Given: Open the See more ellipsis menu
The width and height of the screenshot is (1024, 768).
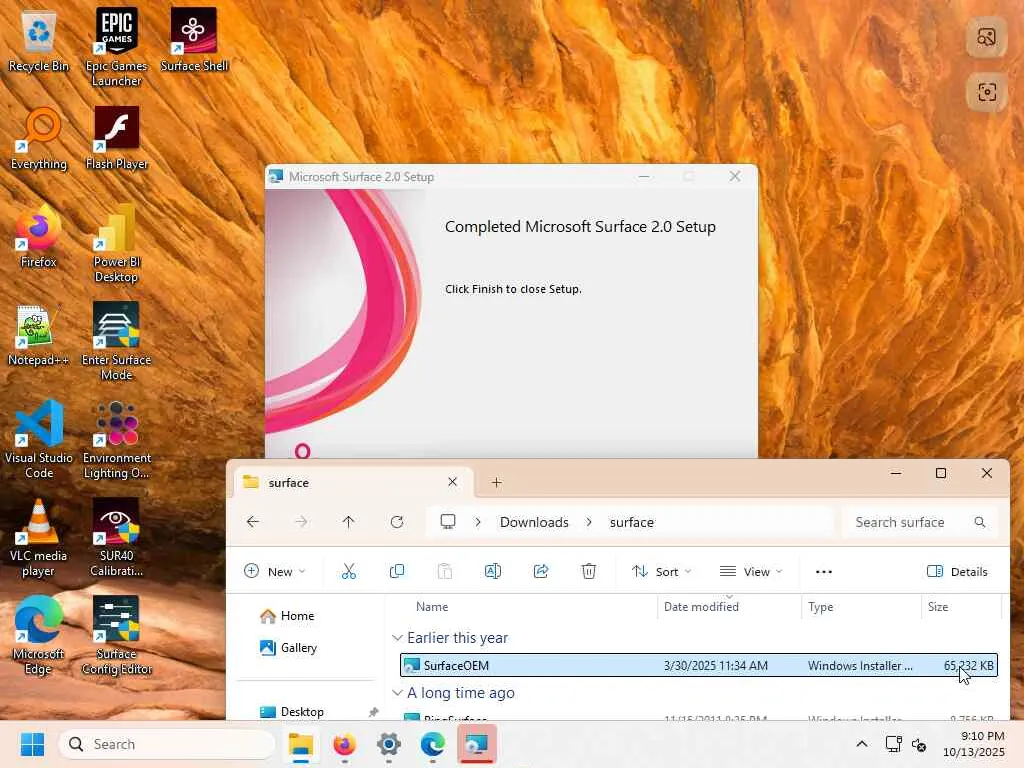Looking at the screenshot, I should 824,571.
